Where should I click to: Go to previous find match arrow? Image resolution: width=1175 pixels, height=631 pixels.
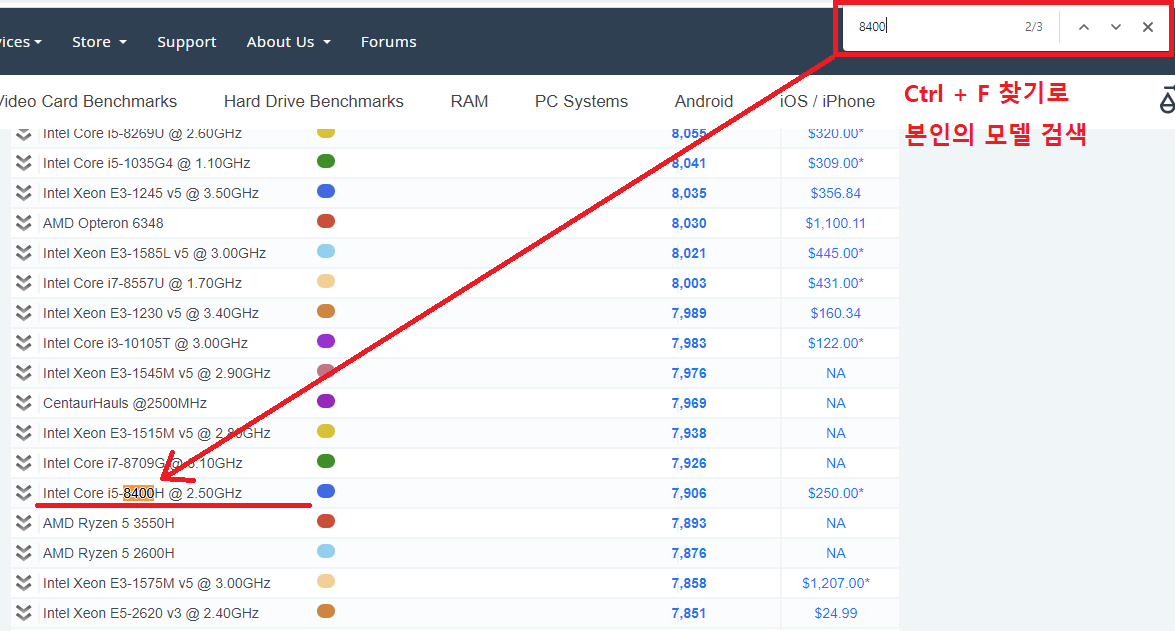(x=1084, y=27)
